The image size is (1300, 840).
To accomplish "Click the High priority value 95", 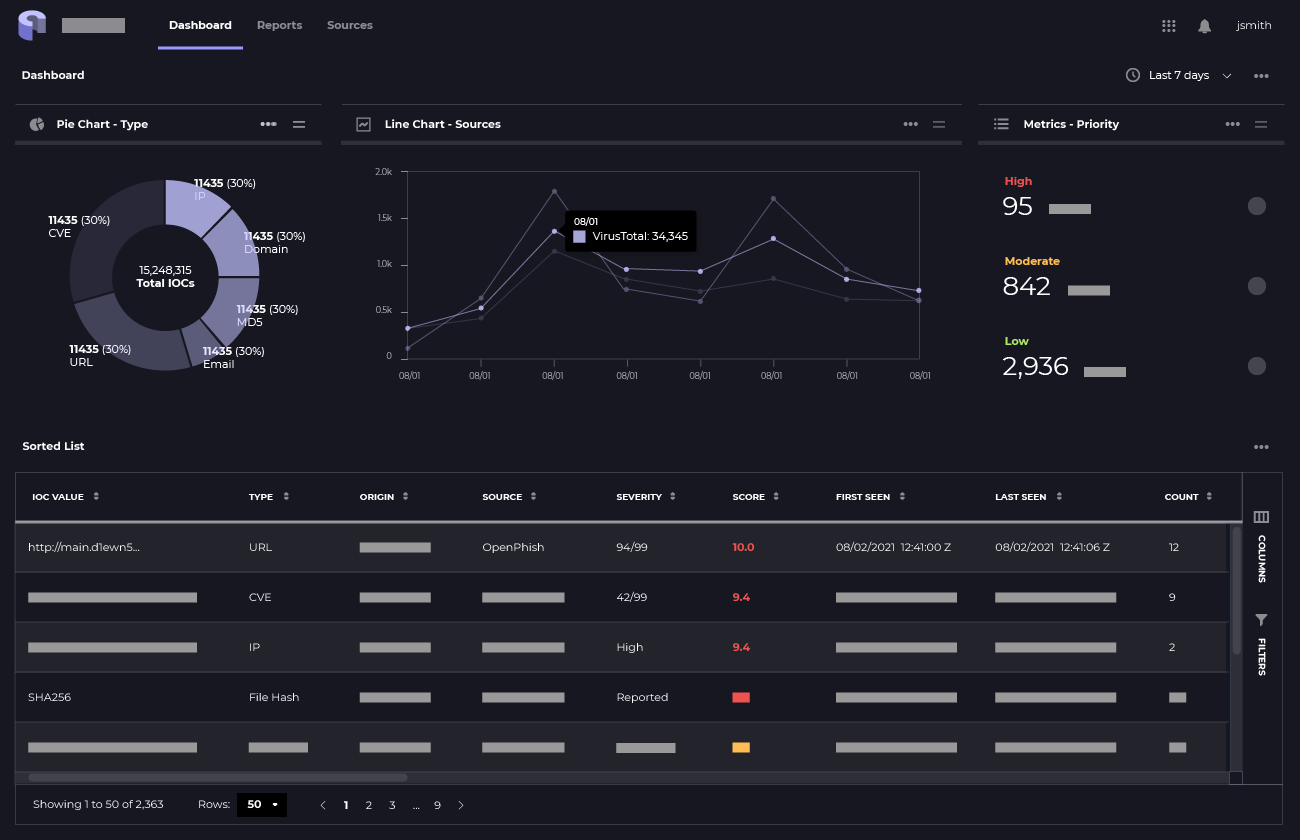I will tap(1017, 206).
